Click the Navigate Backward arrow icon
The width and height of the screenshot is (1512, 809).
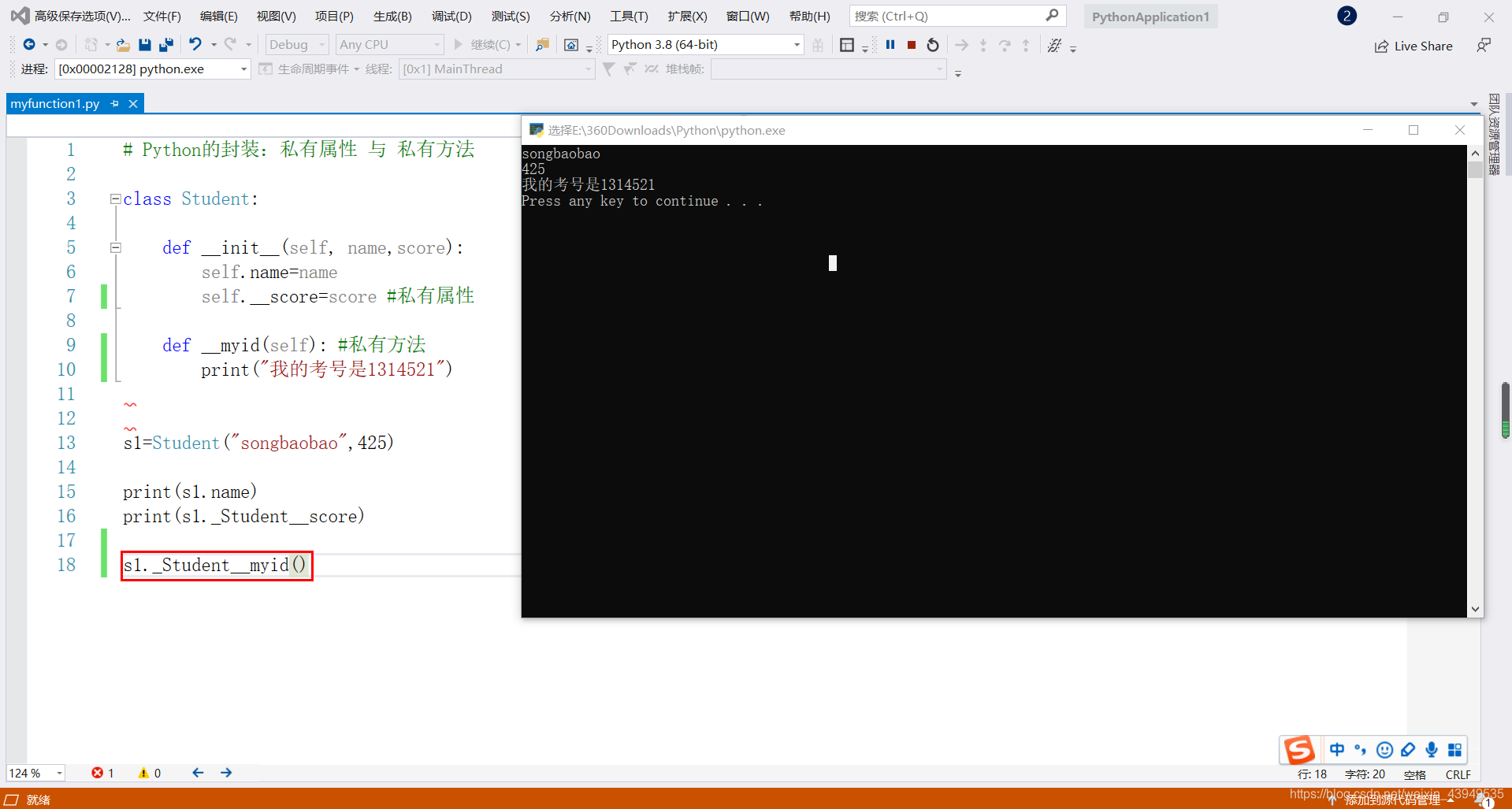(x=29, y=45)
